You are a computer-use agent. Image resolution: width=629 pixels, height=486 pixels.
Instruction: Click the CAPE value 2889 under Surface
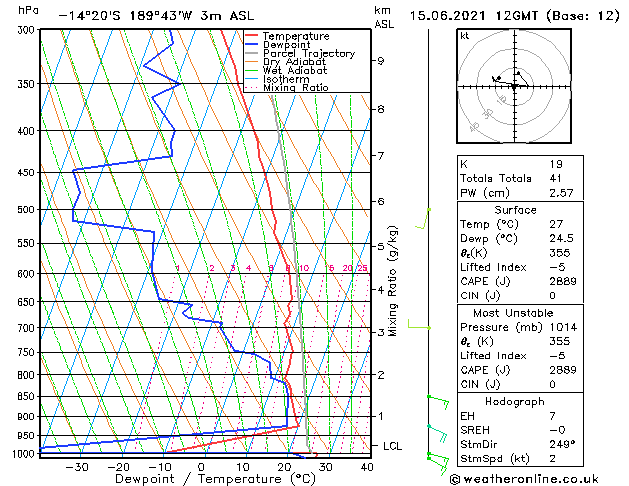click(x=563, y=281)
